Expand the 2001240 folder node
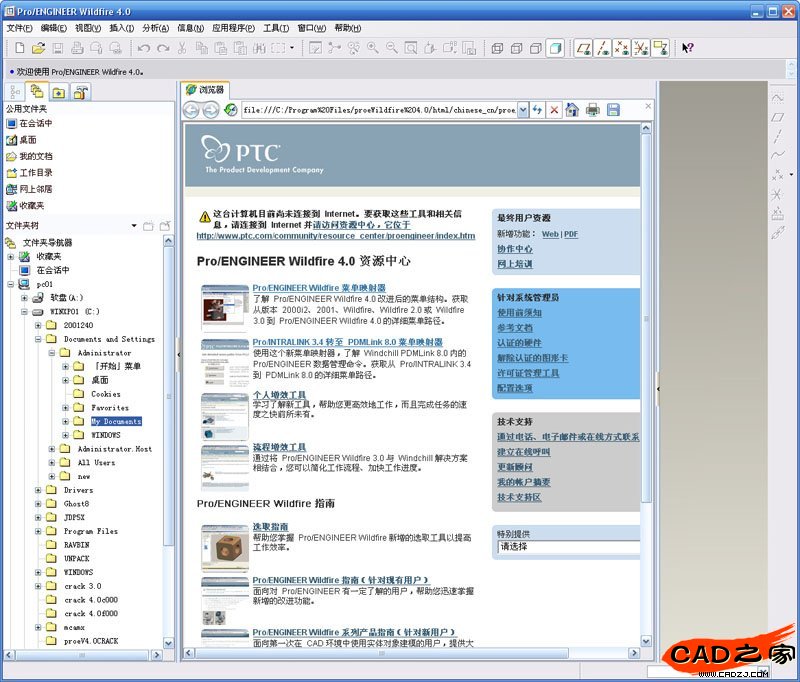 pyautogui.click(x=38, y=325)
